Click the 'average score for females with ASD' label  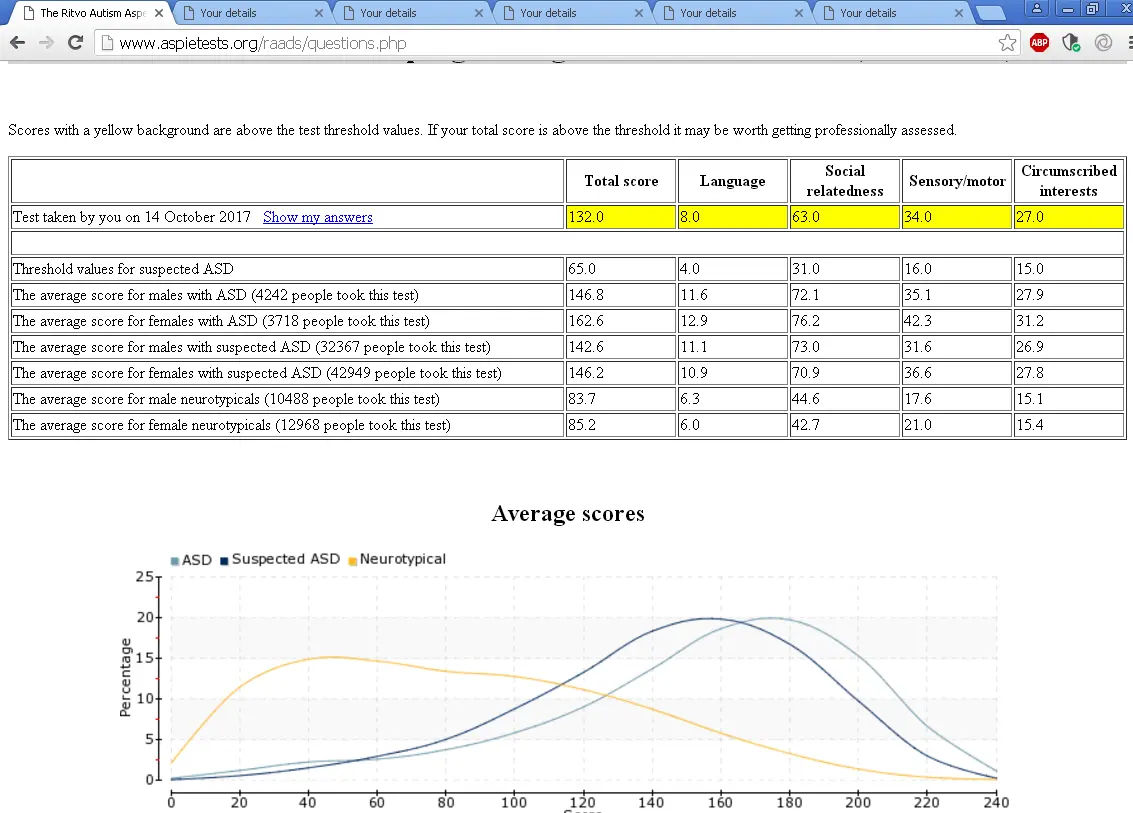[221, 321]
